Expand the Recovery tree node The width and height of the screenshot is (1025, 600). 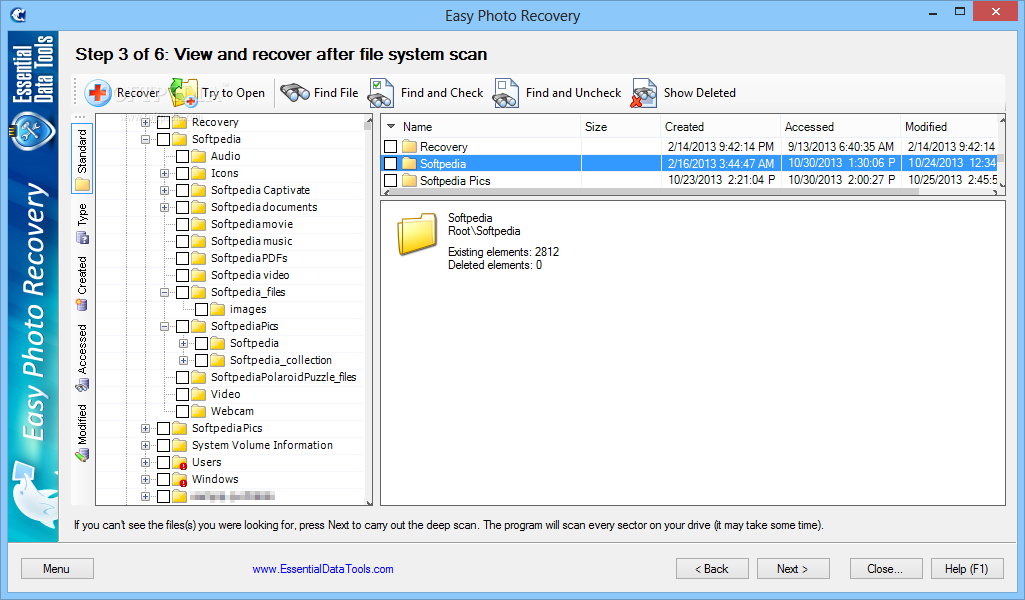pyautogui.click(x=146, y=122)
